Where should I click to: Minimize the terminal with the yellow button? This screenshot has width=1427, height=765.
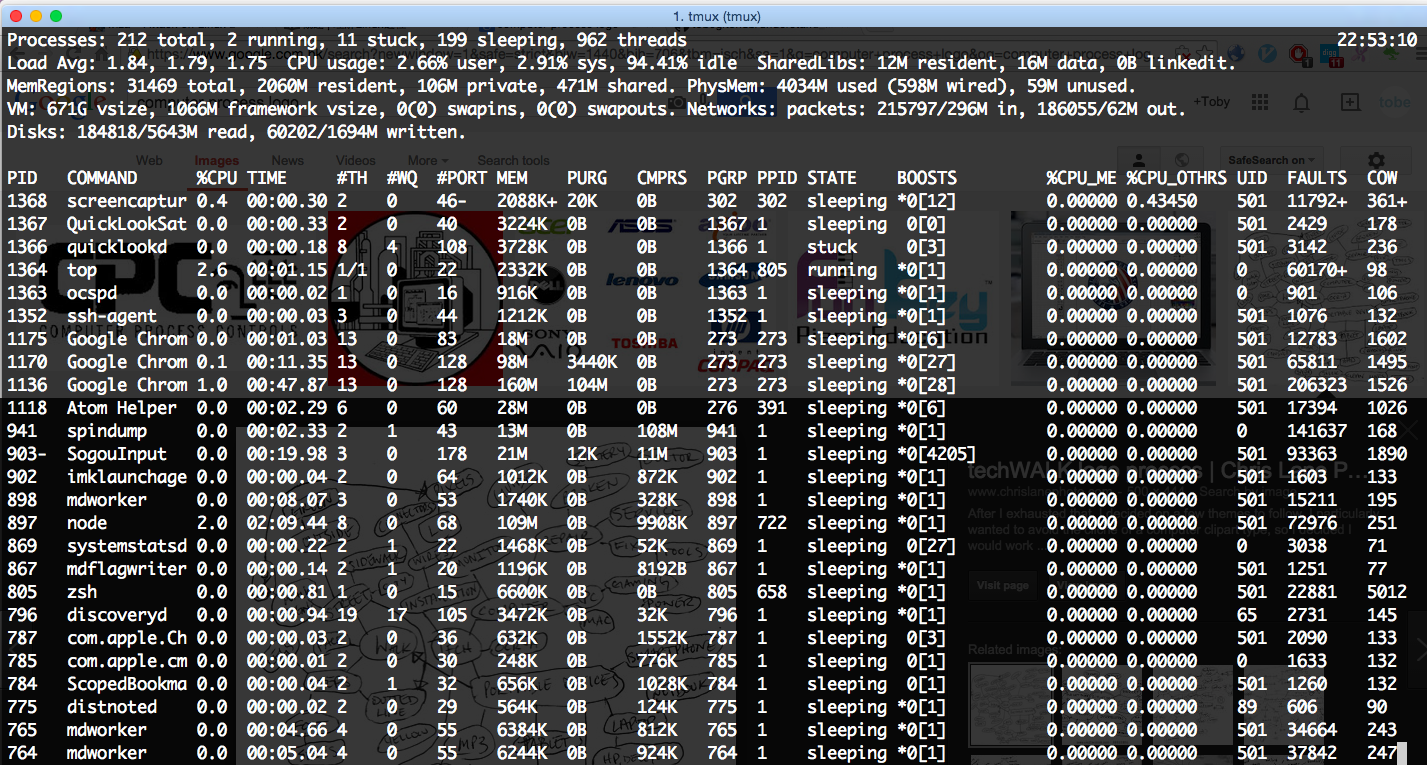36,16
